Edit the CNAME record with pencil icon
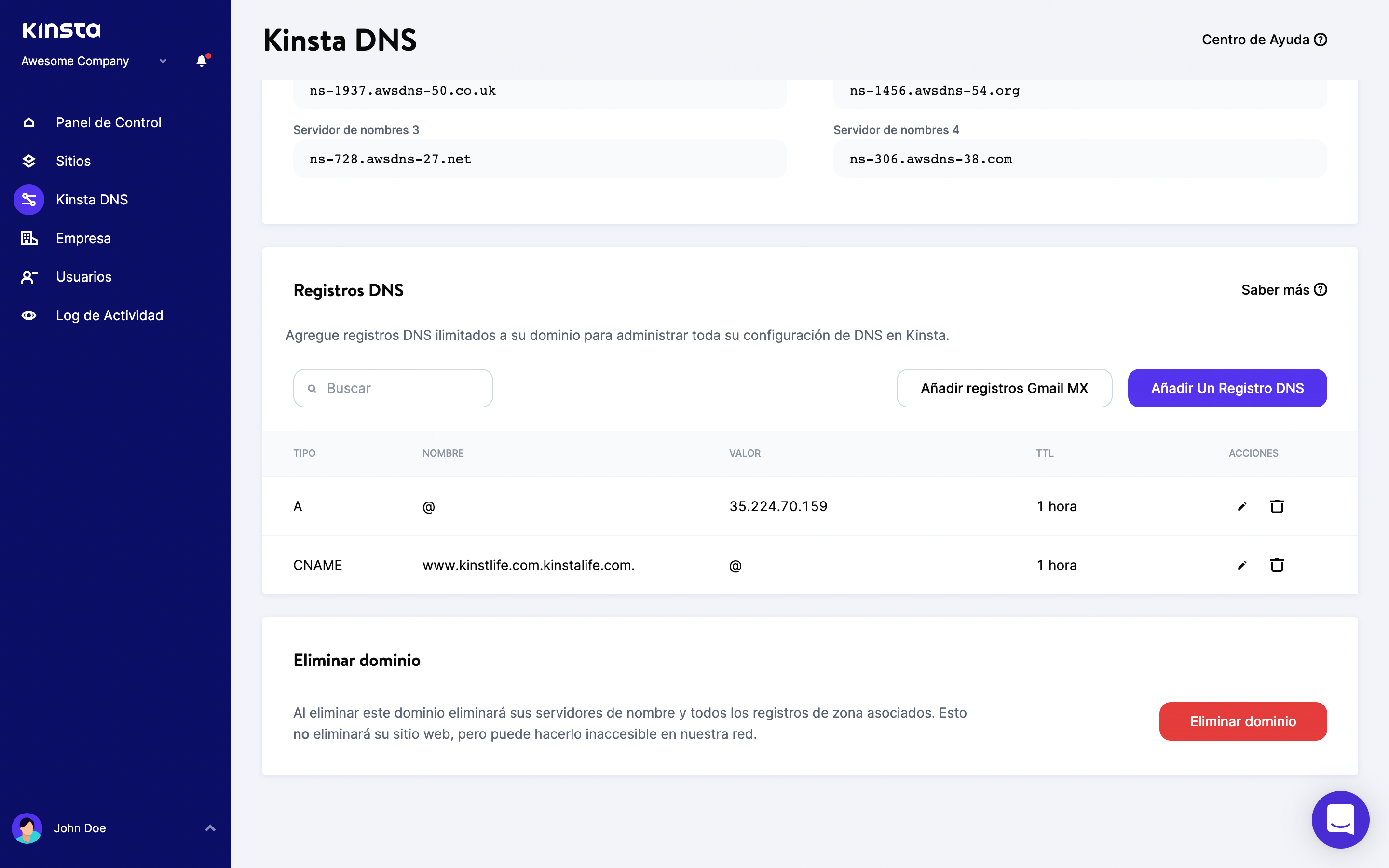The image size is (1389, 868). pos(1242,566)
